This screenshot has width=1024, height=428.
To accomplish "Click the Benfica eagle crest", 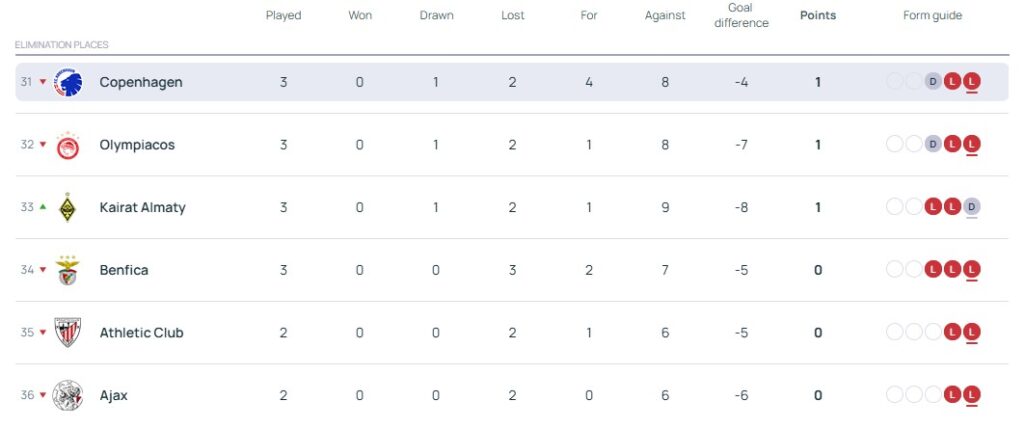I will click(68, 270).
